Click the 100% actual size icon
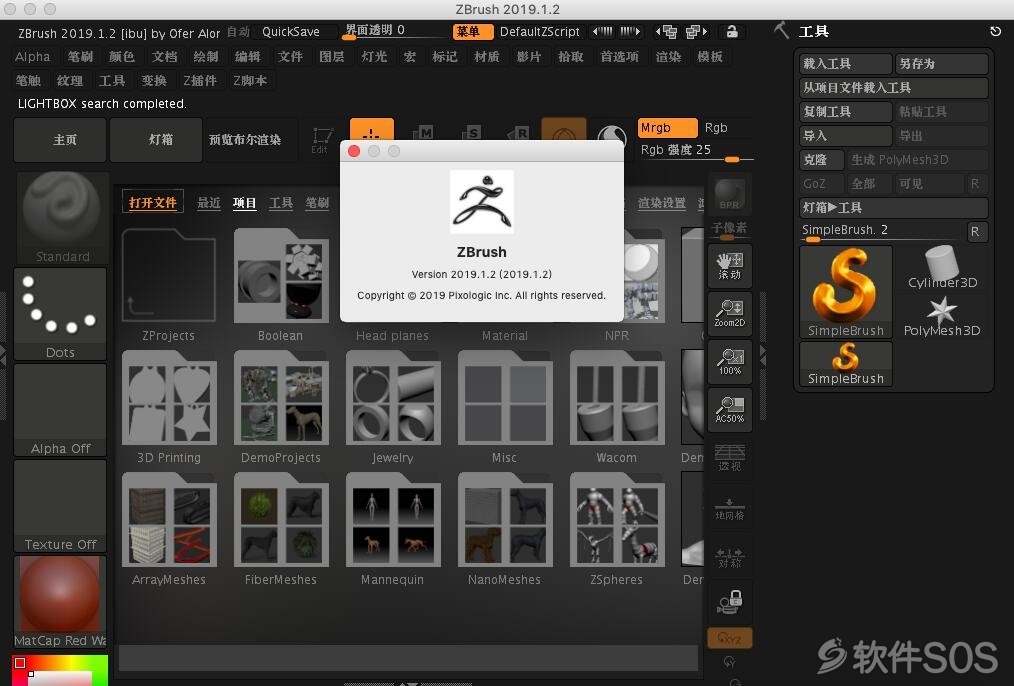This screenshot has height=686, width=1014. [x=729, y=361]
